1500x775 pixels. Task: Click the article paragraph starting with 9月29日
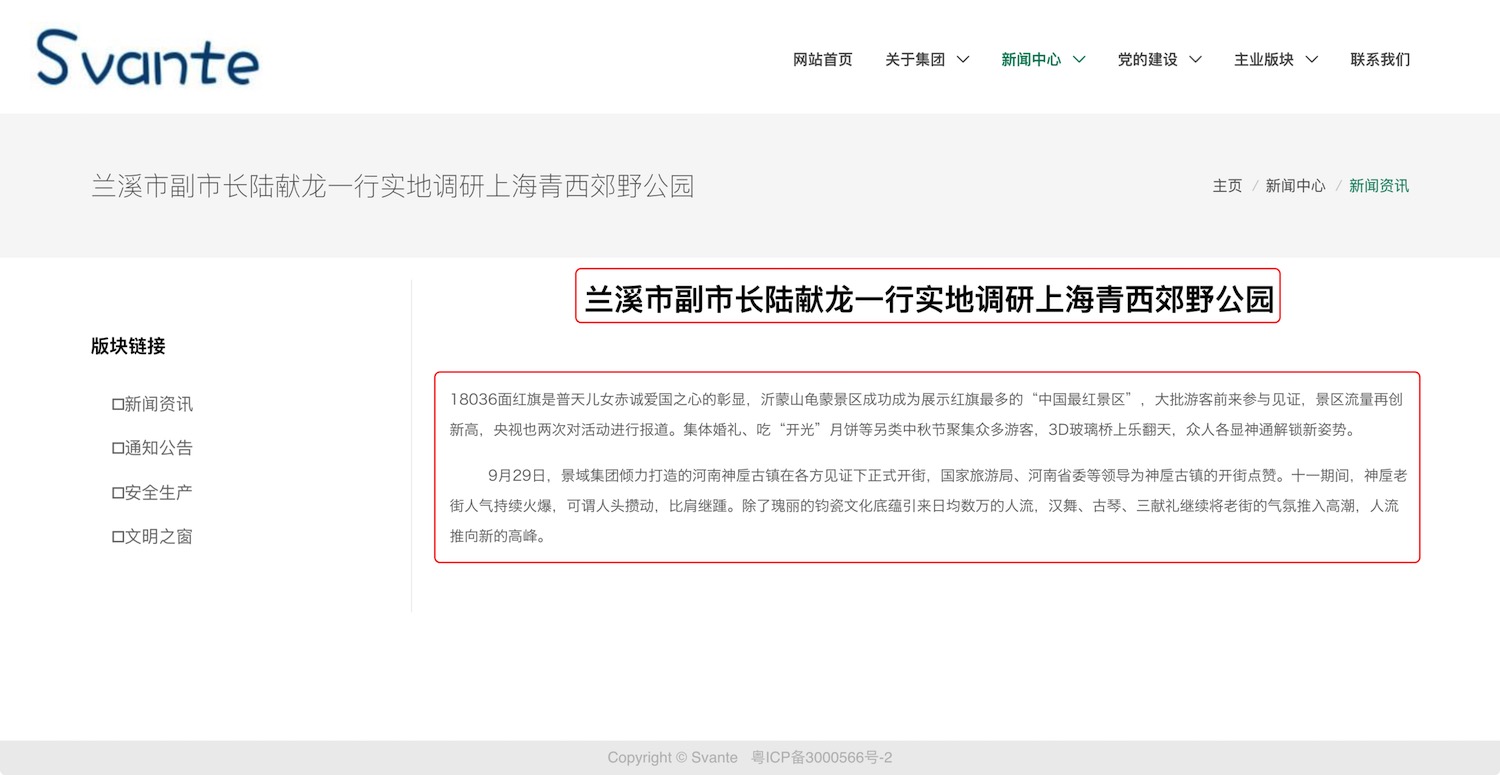pyautogui.click(x=927, y=505)
